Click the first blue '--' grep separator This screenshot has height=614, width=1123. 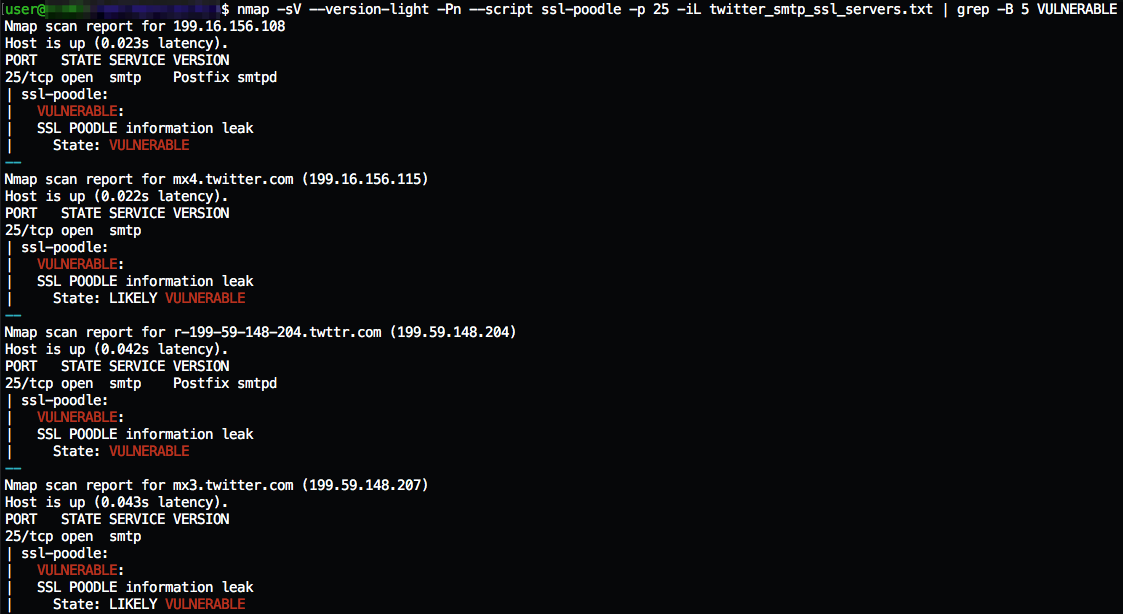pos(13,163)
